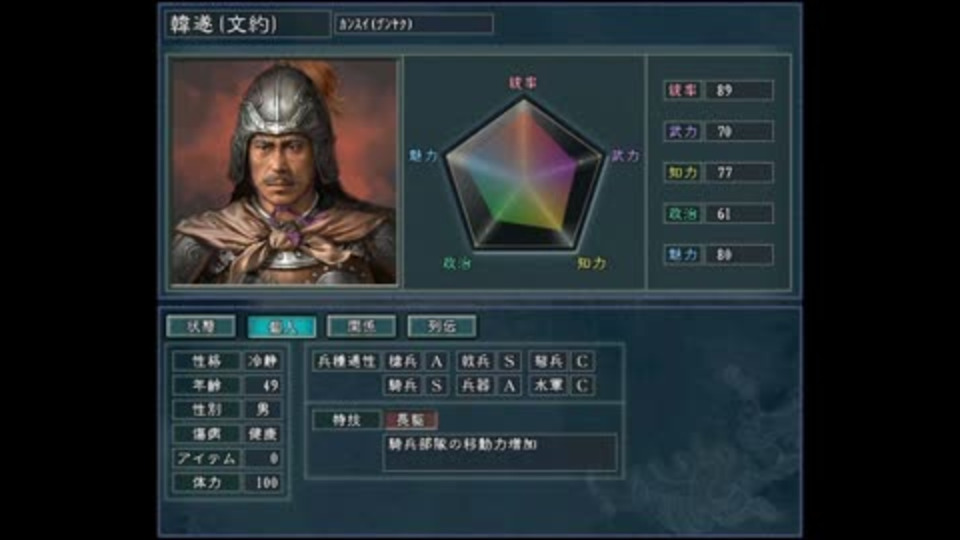Click the 知力 stat label showing 77
This screenshot has width=960, height=540.
coord(683,173)
